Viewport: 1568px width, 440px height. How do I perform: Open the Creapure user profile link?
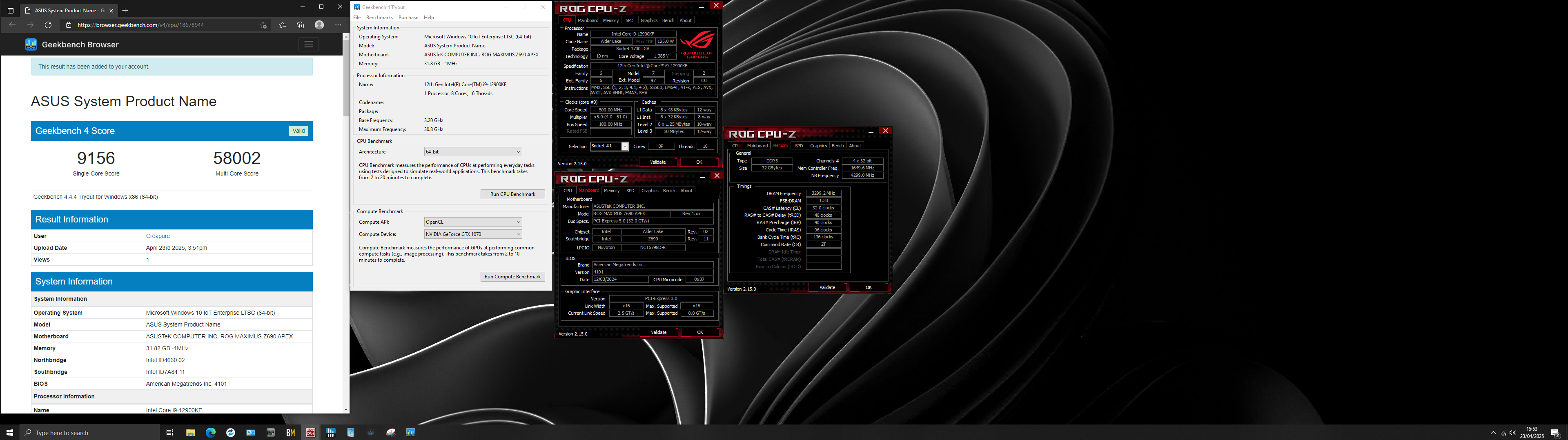pos(158,236)
